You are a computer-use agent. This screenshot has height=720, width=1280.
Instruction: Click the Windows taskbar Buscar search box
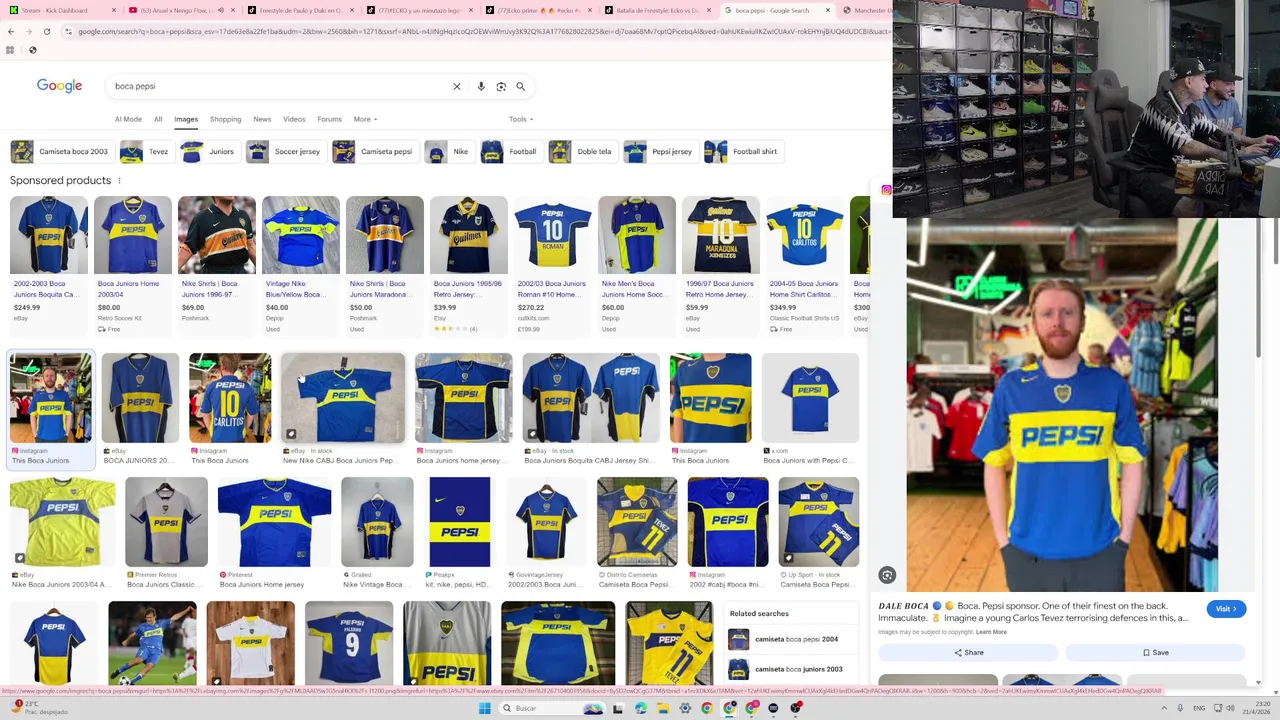pyautogui.click(x=550, y=708)
